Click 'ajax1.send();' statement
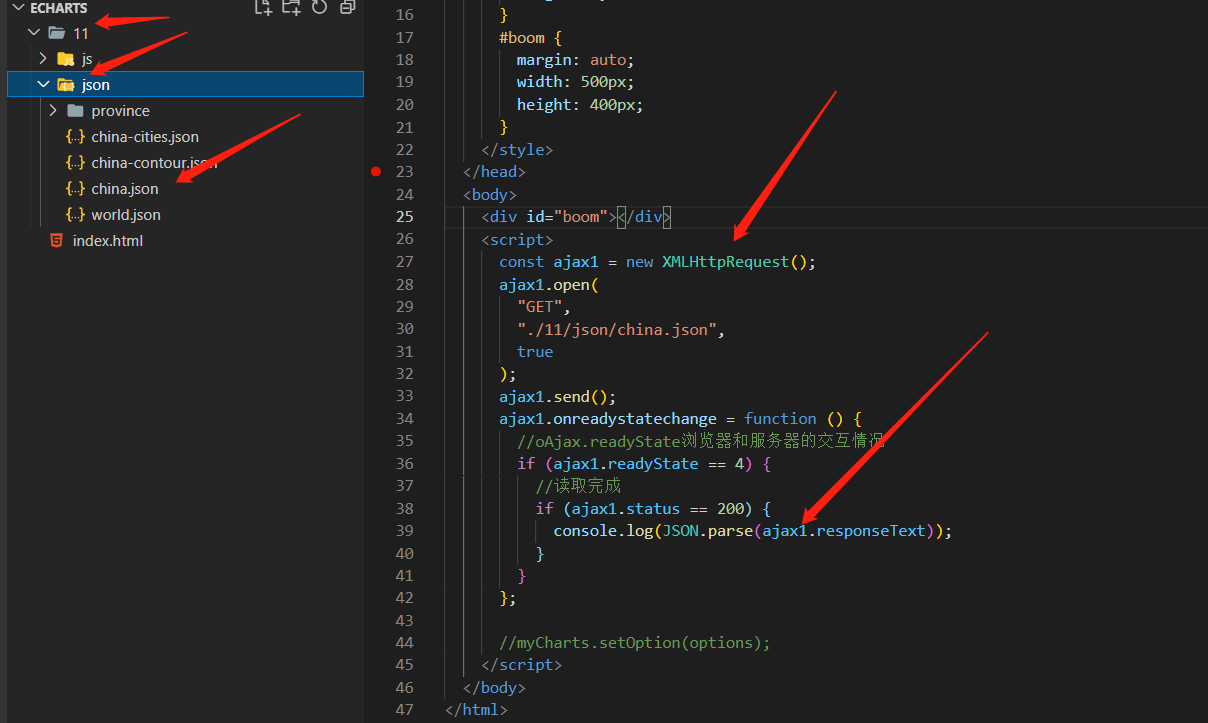This screenshot has height=723, width=1208. [x=558, y=396]
